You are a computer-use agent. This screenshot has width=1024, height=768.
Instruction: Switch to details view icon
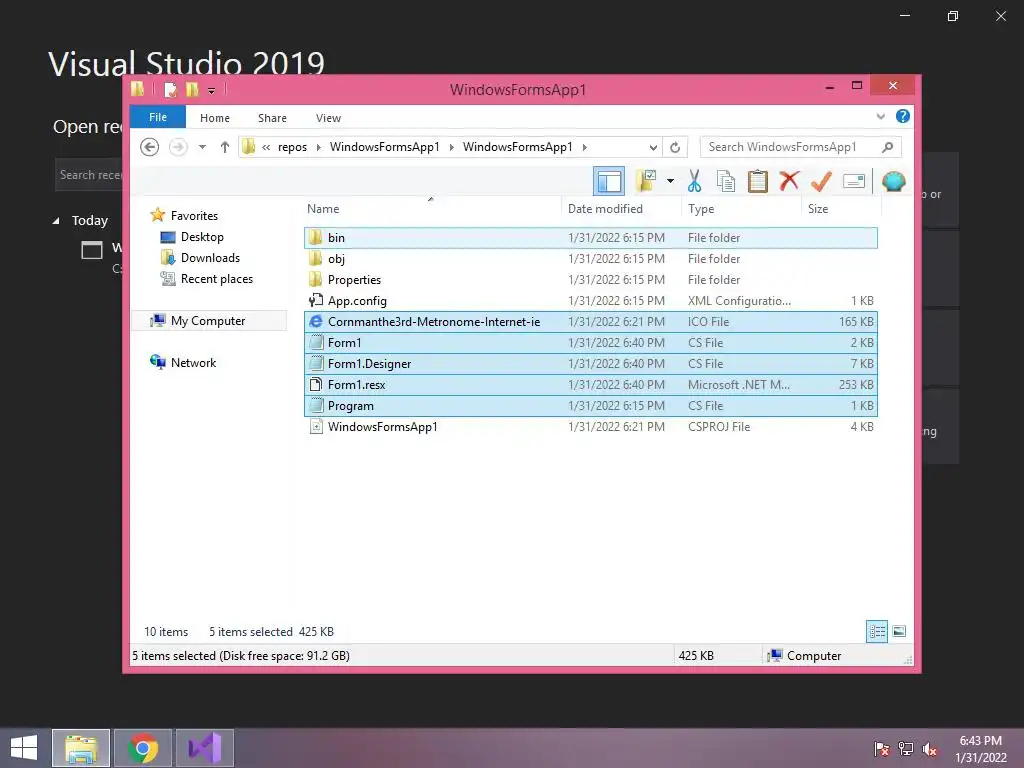[877, 631]
